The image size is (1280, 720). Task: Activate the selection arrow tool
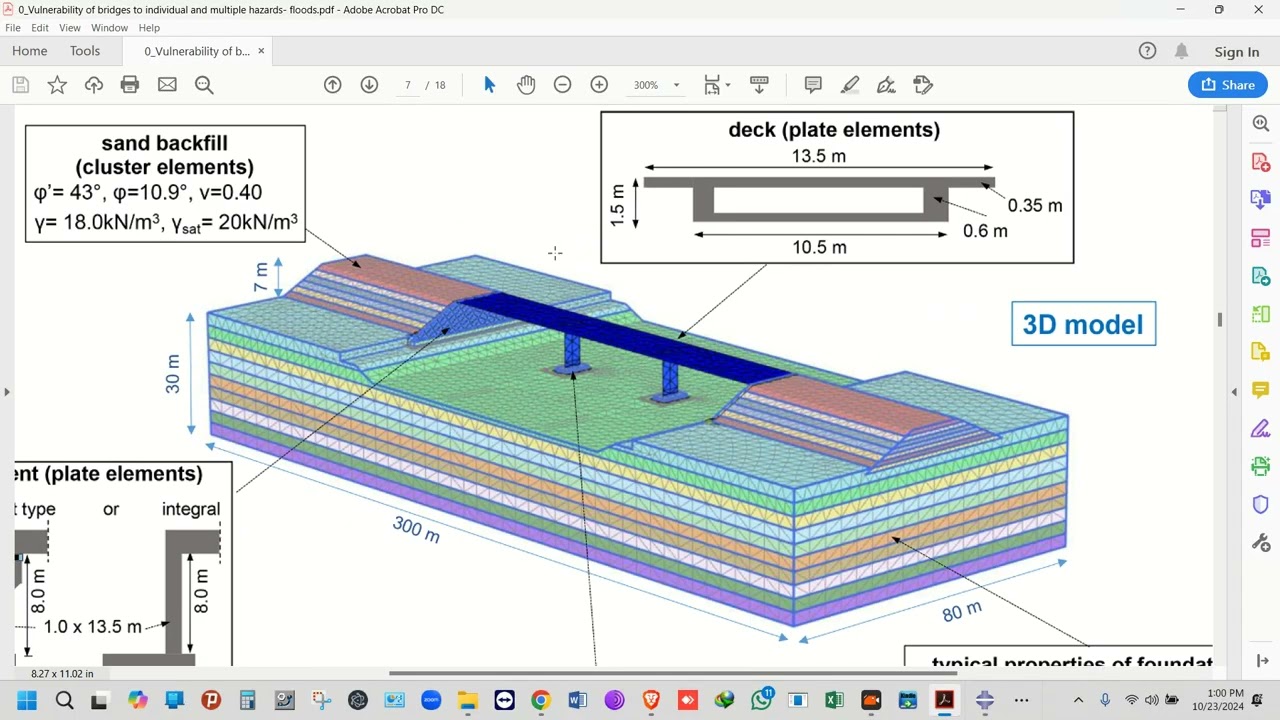click(x=489, y=85)
